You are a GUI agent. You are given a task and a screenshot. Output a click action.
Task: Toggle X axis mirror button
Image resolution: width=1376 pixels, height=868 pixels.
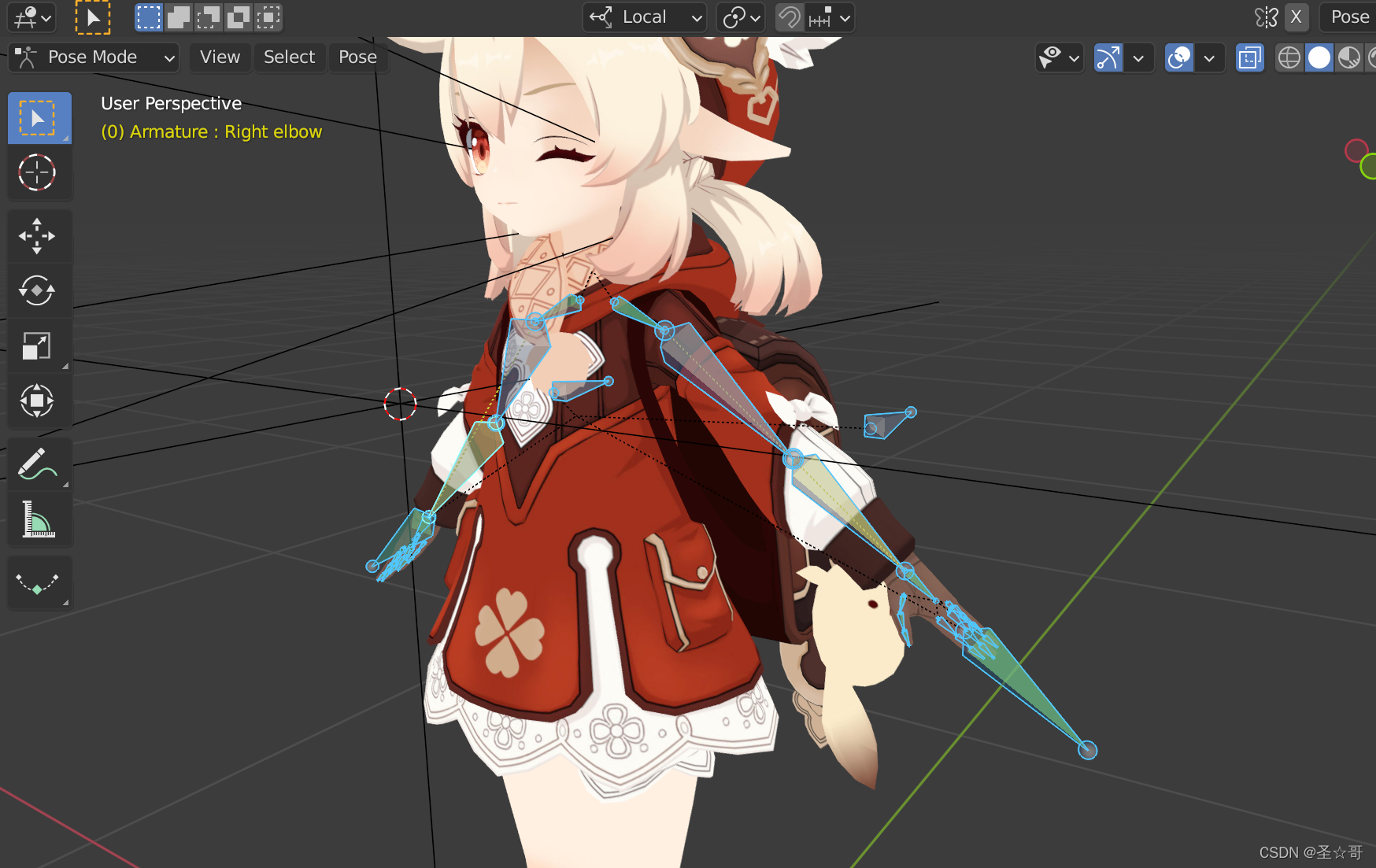1296,17
